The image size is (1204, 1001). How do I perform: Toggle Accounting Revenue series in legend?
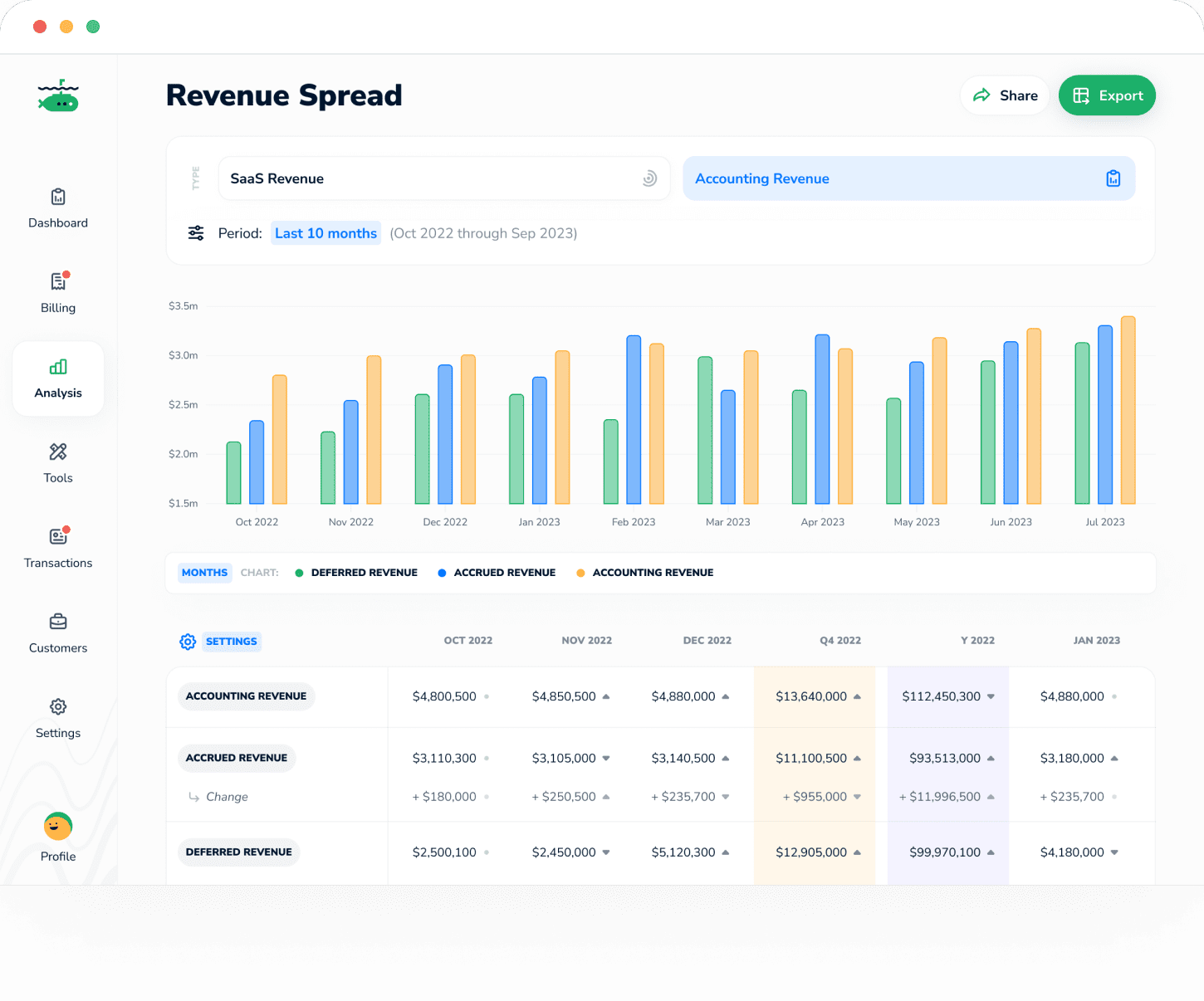[644, 573]
